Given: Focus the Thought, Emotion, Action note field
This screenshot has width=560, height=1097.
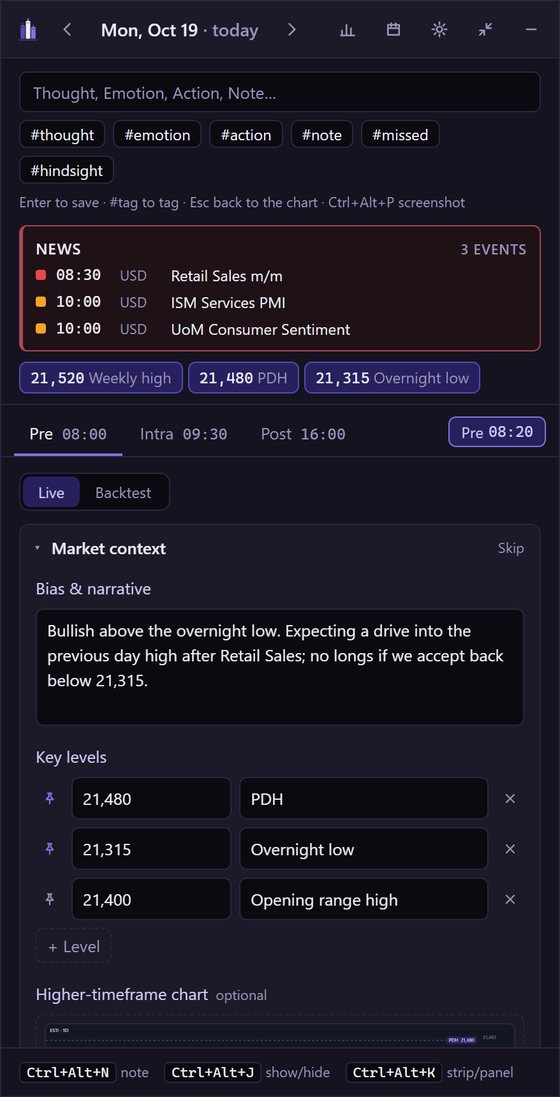Looking at the screenshot, I should click(x=280, y=92).
